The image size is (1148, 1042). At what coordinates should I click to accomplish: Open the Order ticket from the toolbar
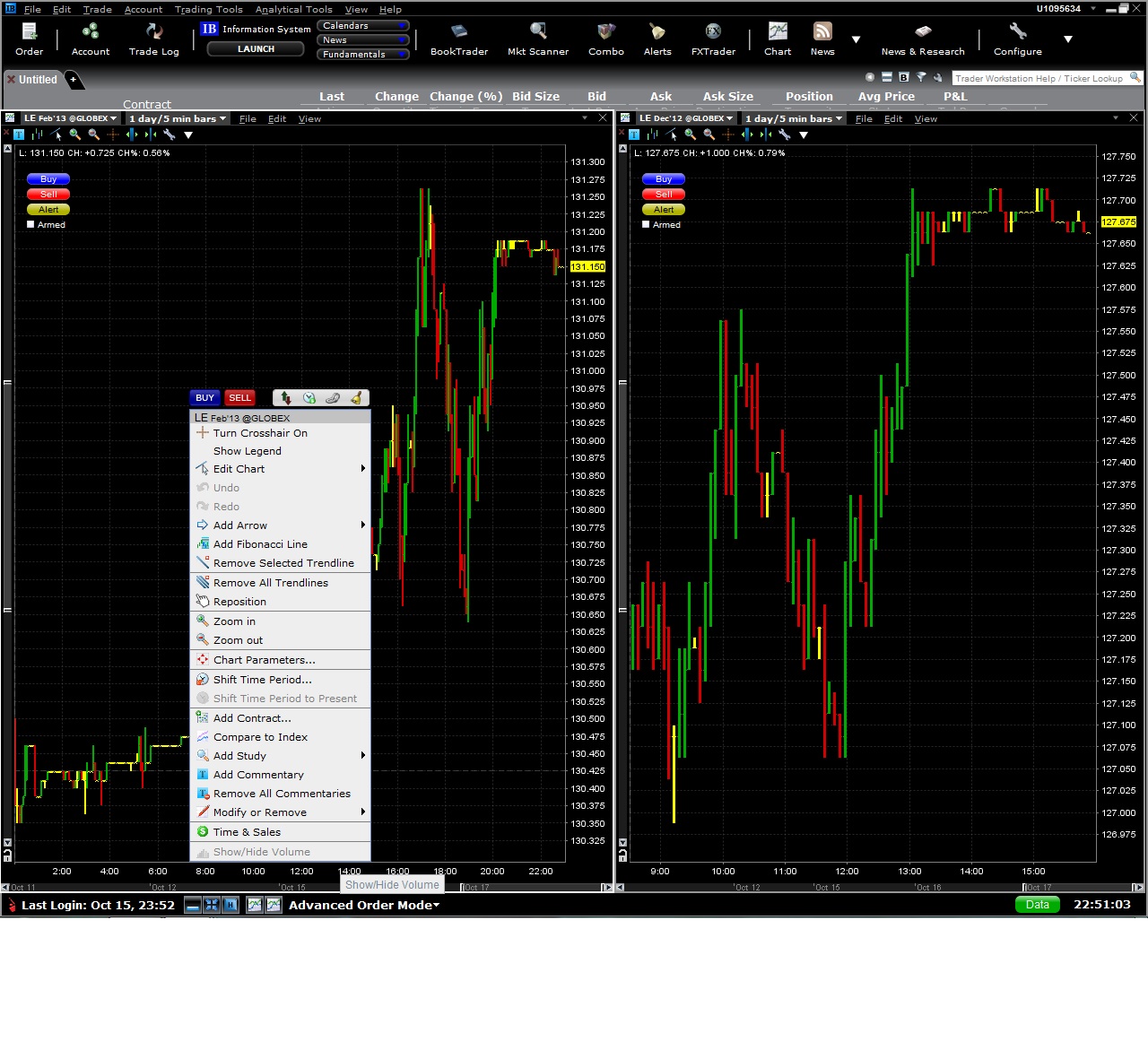[30, 39]
